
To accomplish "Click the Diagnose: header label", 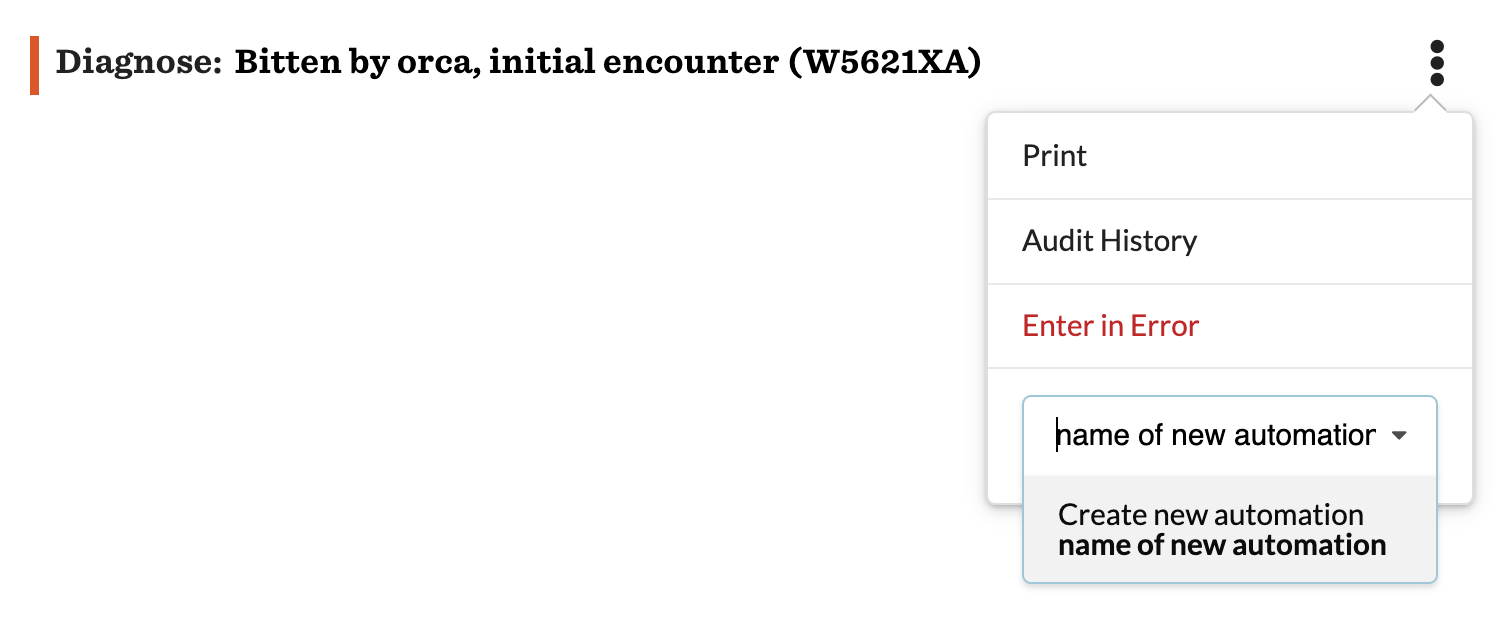I will coord(138,62).
